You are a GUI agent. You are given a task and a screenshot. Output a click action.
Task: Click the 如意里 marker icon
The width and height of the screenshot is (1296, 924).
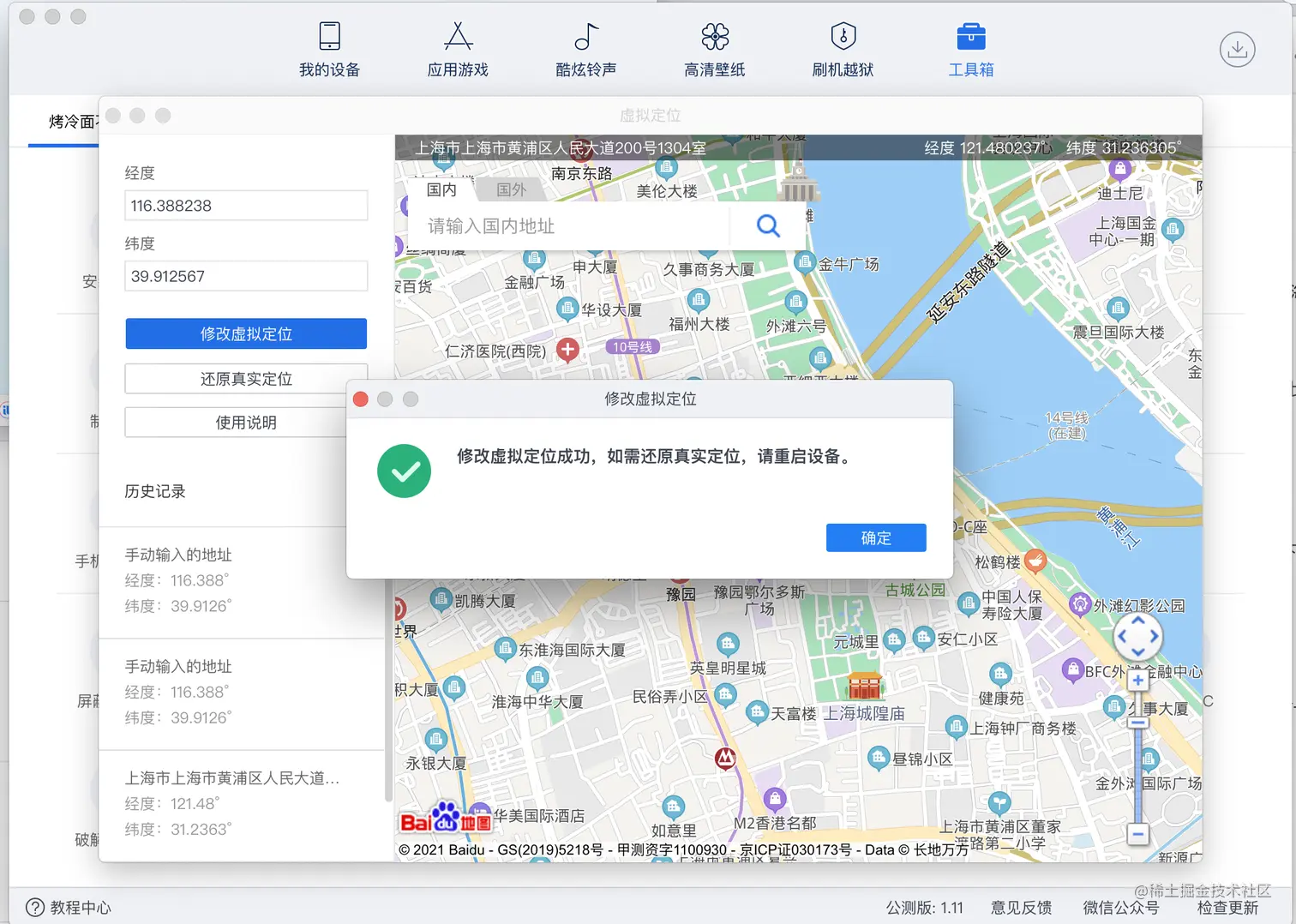[674, 807]
